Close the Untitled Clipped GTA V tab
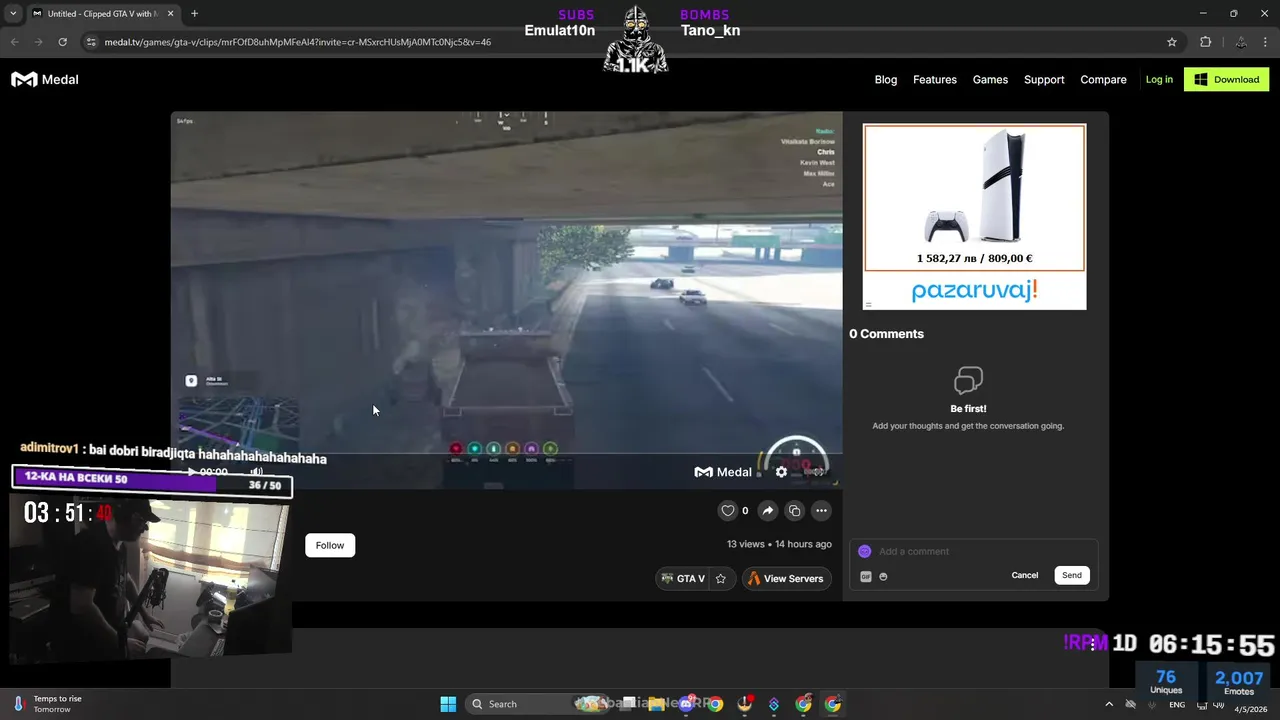The height and width of the screenshot is (720, 1280). point(171,14)
